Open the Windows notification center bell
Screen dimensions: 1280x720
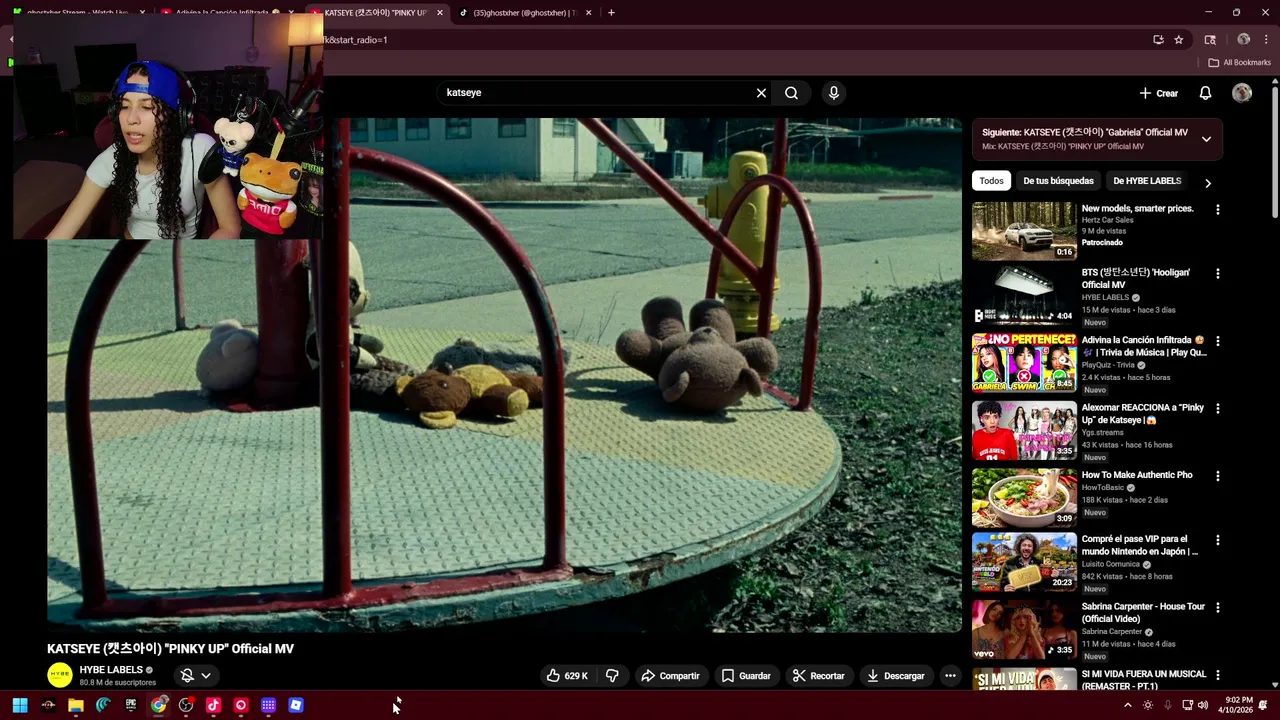1264,705
